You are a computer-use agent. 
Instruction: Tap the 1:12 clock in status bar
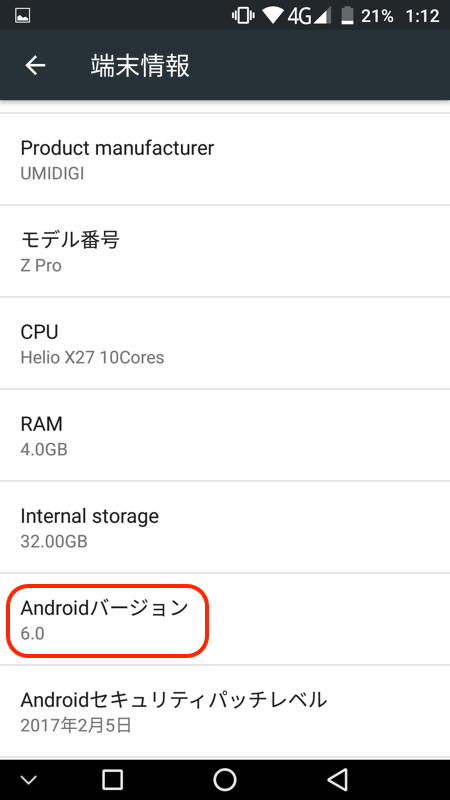[x=422, y=16]
